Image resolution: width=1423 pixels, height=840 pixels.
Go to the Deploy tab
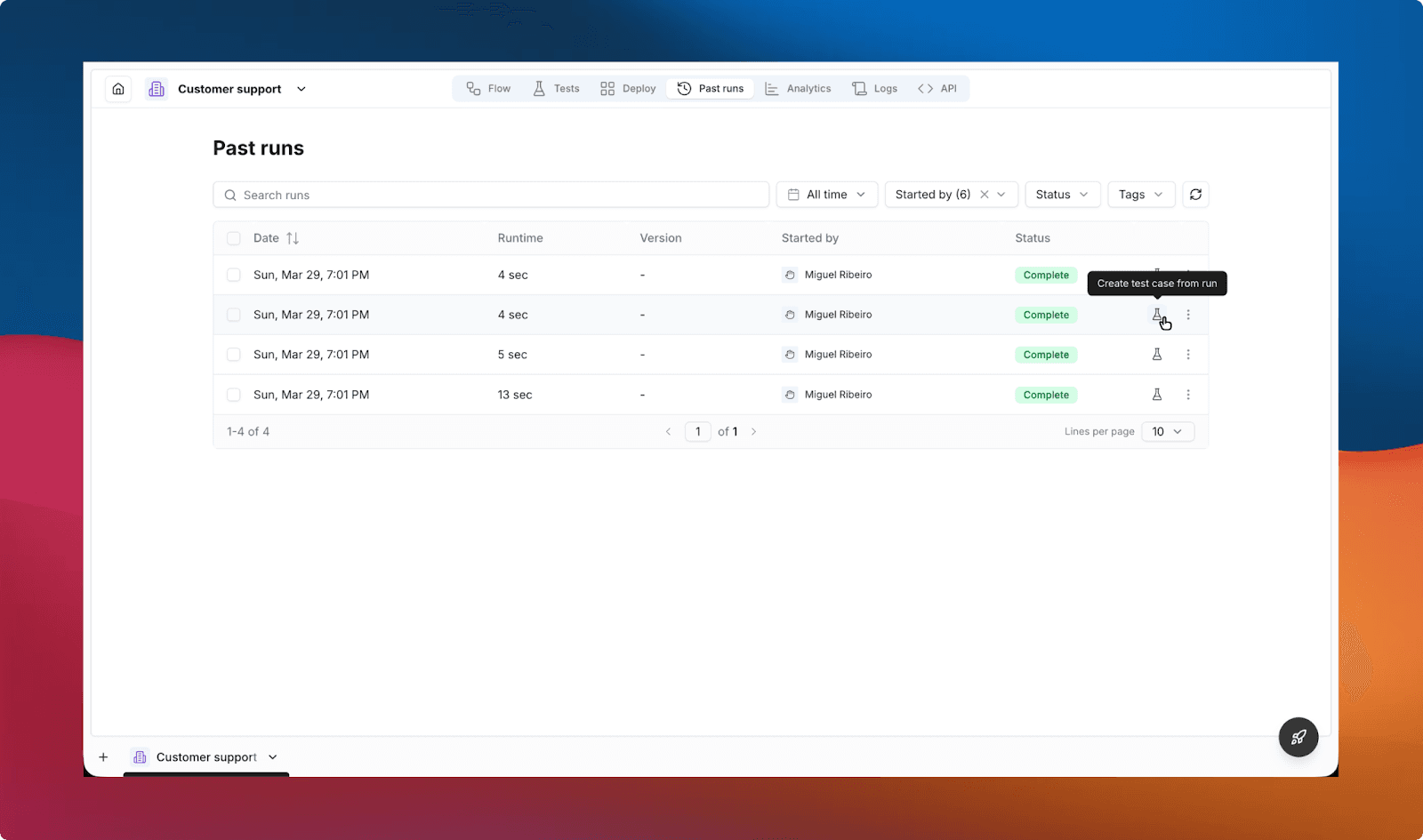click(x=628, y=89)
